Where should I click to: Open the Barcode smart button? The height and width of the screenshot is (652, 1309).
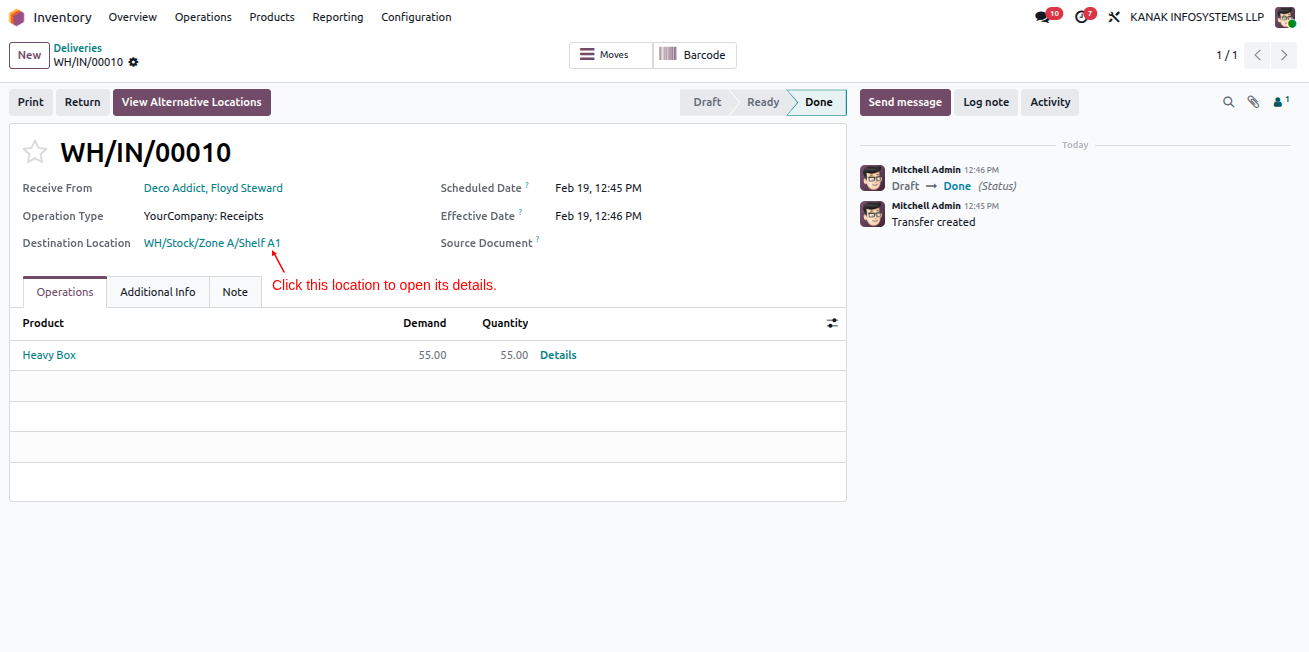click(x=695, y=55)
